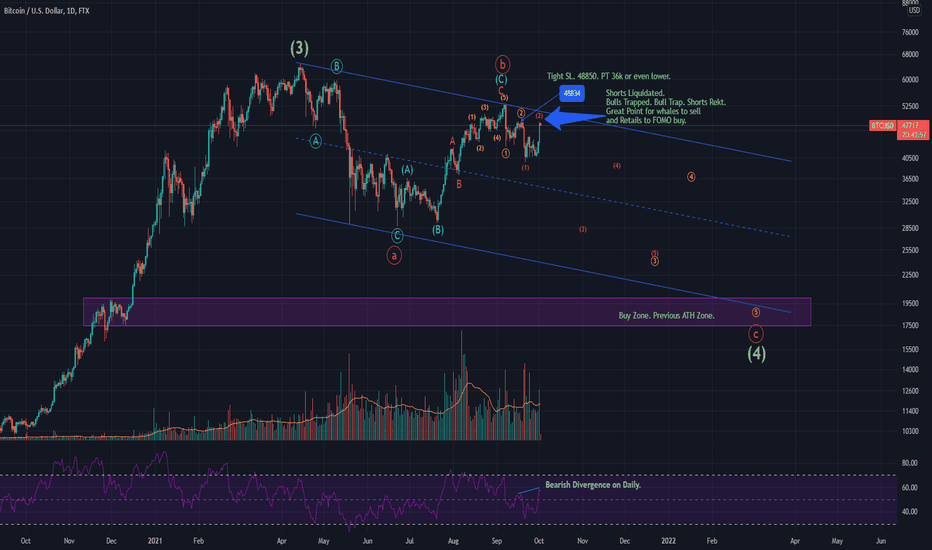This screenshot has height=550, width=932.
Task: Select the teal (C) label under circled b
Action: [501, 79]
